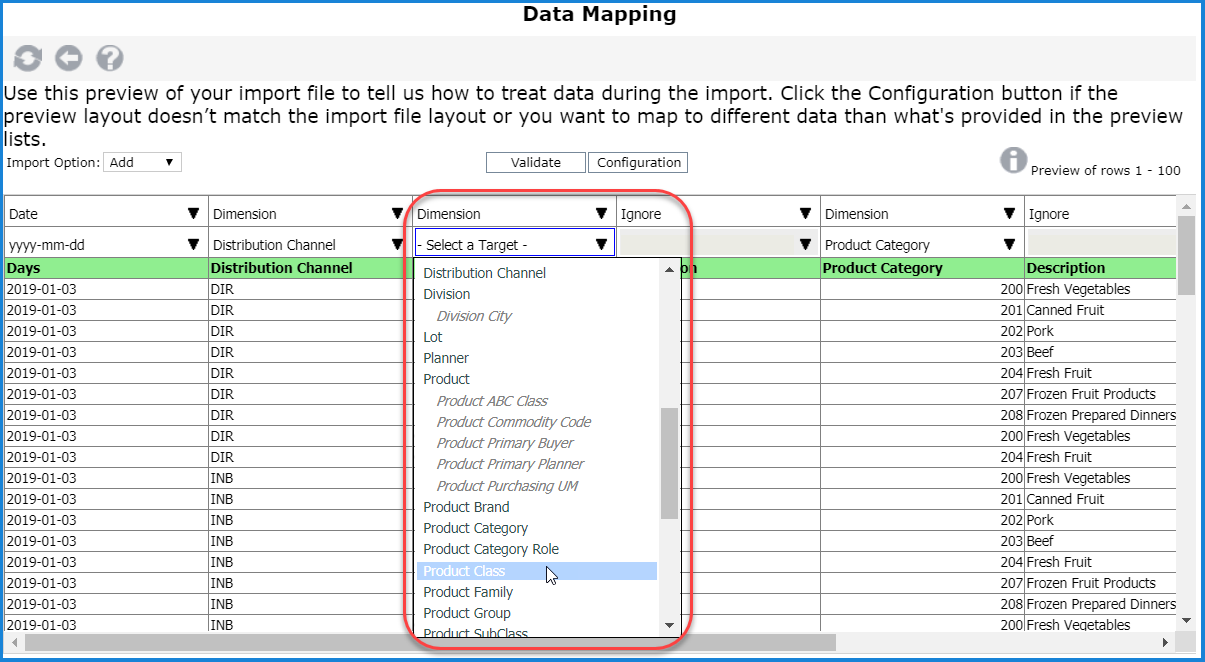Open the help question mark icon

point(109,59)
